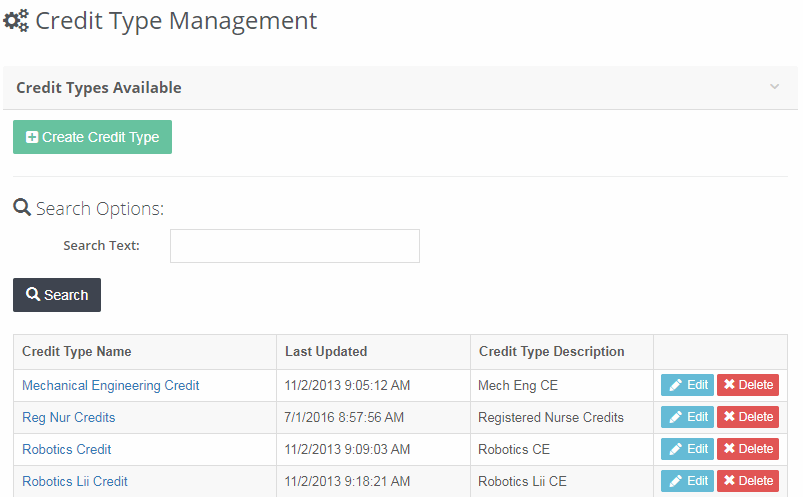This screenshot has height=497, width=803.
Task: Delete the Robotics Credit row
Action: 748,449
